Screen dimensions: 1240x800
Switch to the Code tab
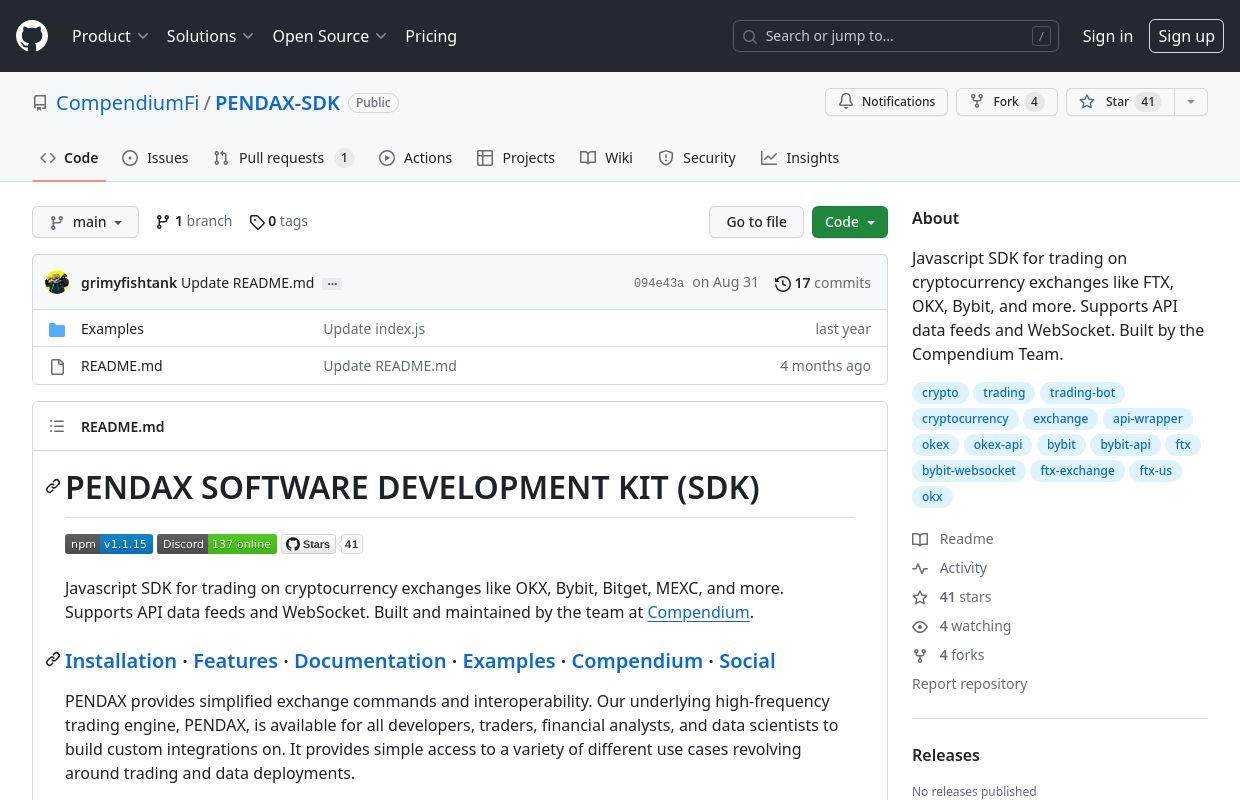coord(69,158)
